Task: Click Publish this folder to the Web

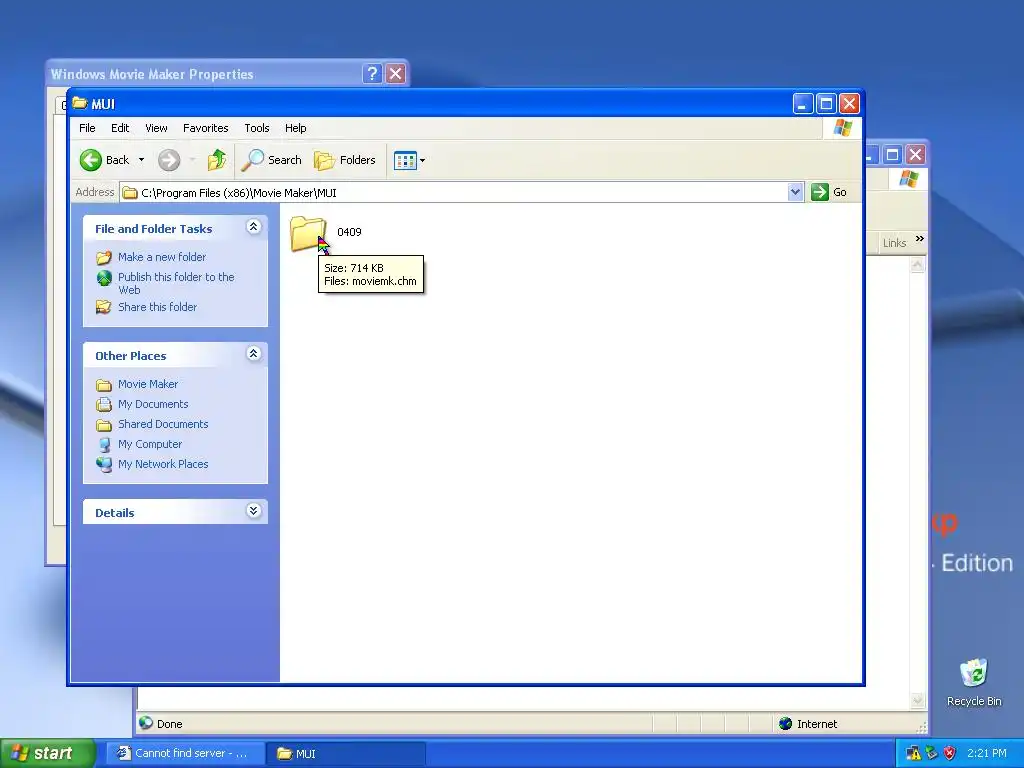Action: pyautogui.click(x=176, y=283)
